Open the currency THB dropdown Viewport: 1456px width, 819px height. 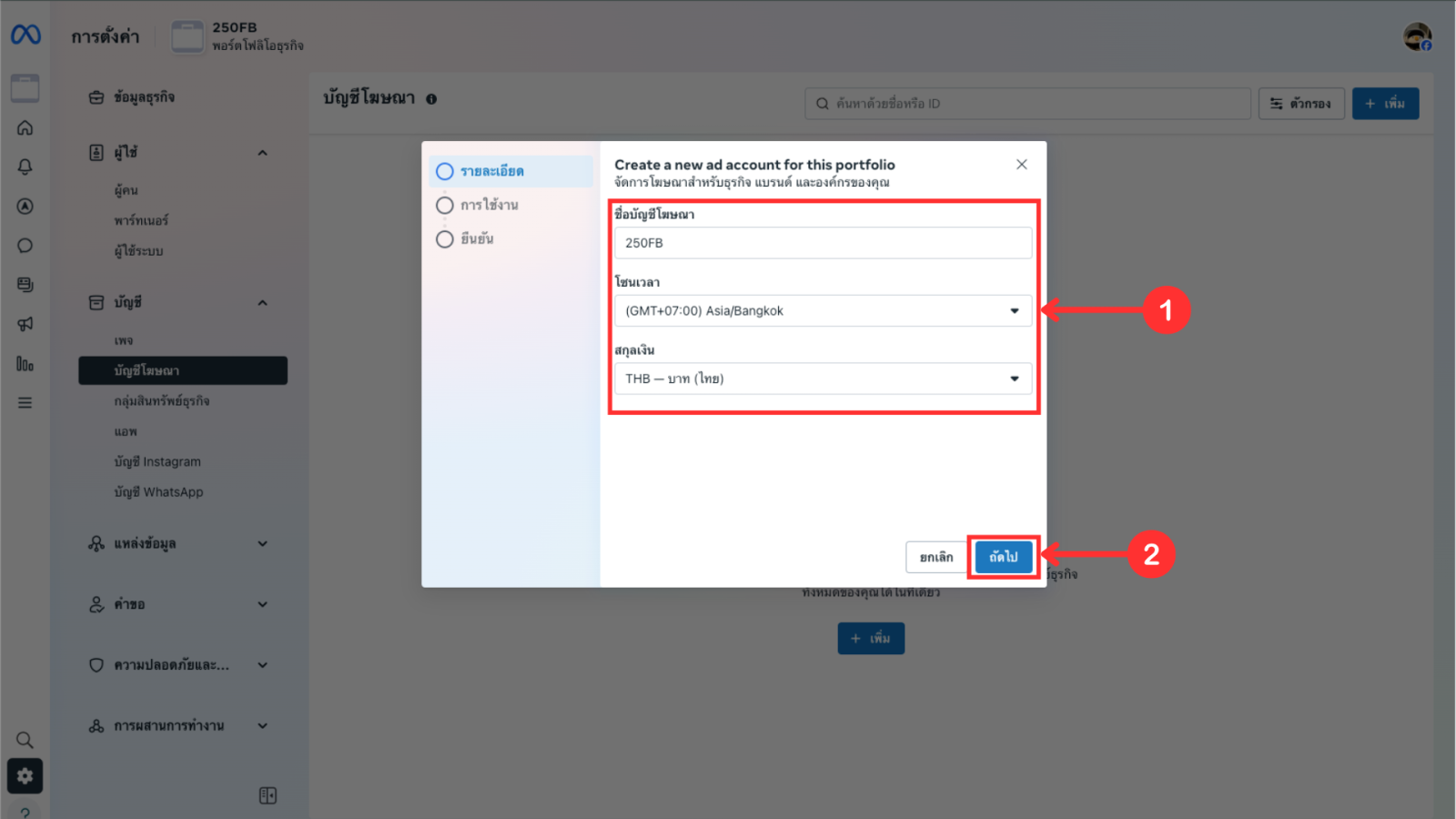coord(823,379)
